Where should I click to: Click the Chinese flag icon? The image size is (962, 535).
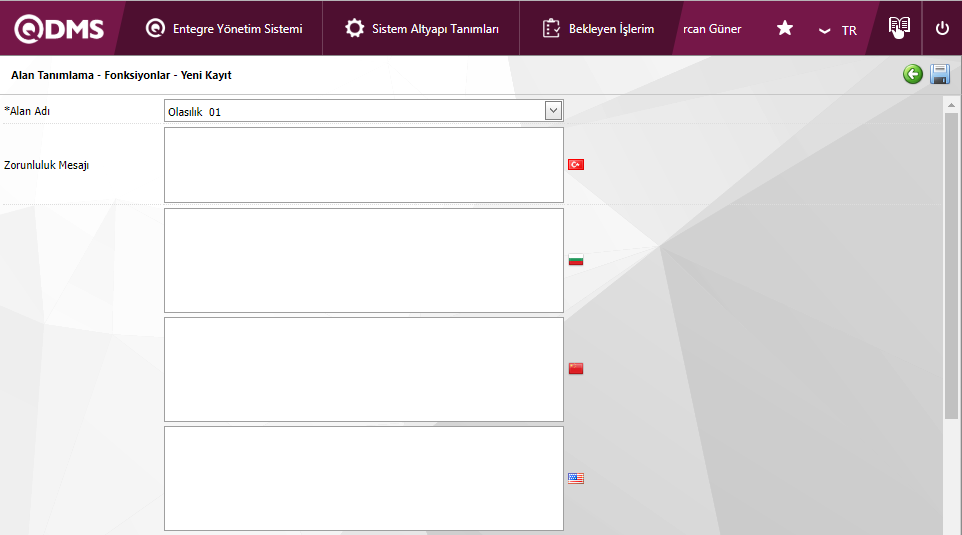tap(576, 369)
